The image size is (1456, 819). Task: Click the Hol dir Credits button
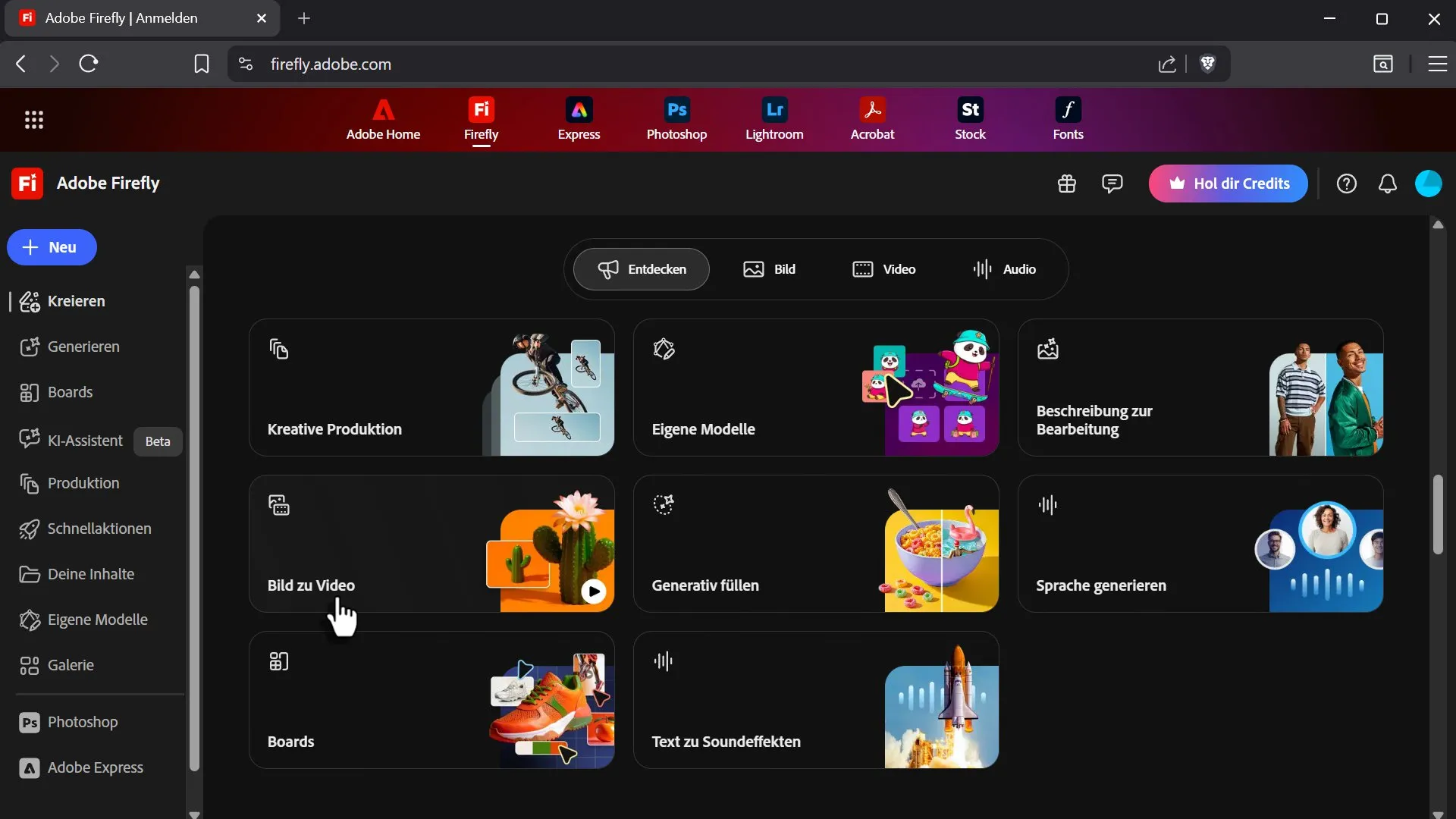point(1228,184)
